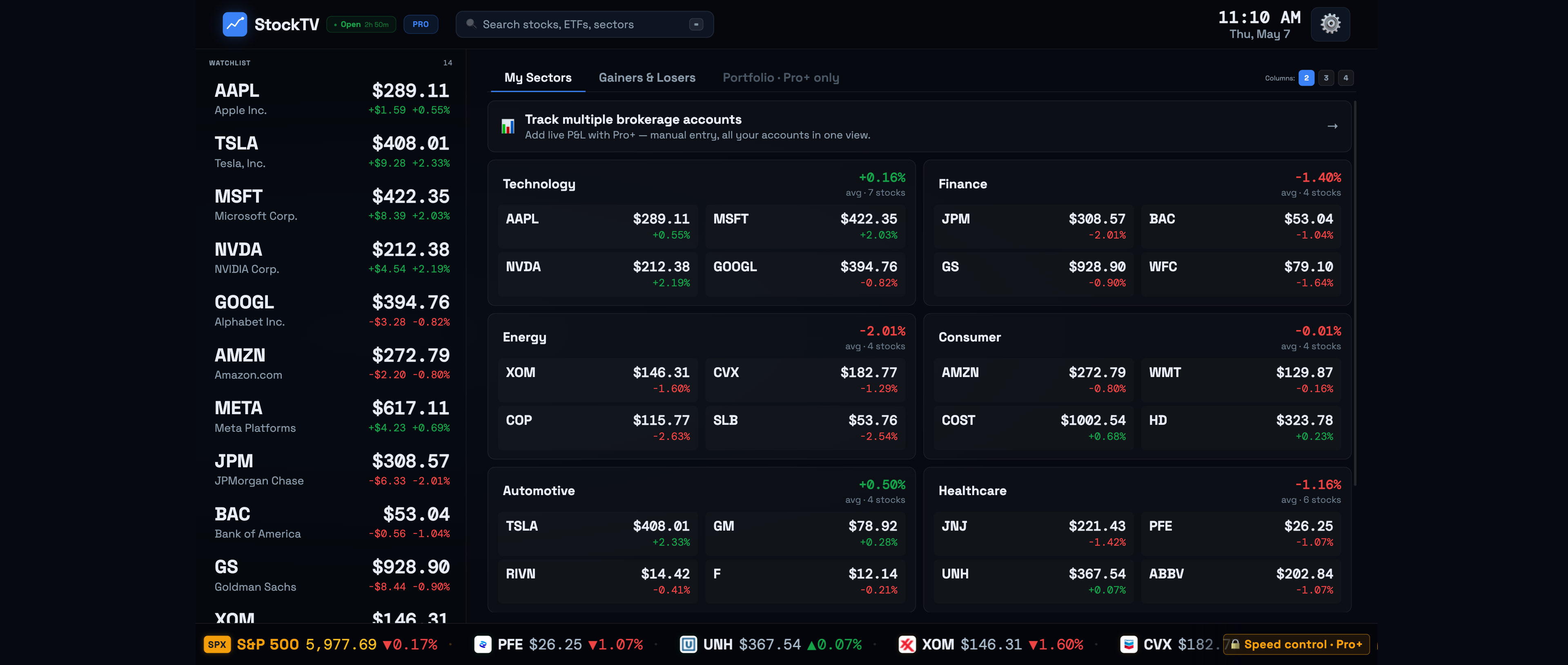Viewport: 1568px width, 665px height.
Task: Click the CVX tile in Energy
Action: tap(805, 379)
